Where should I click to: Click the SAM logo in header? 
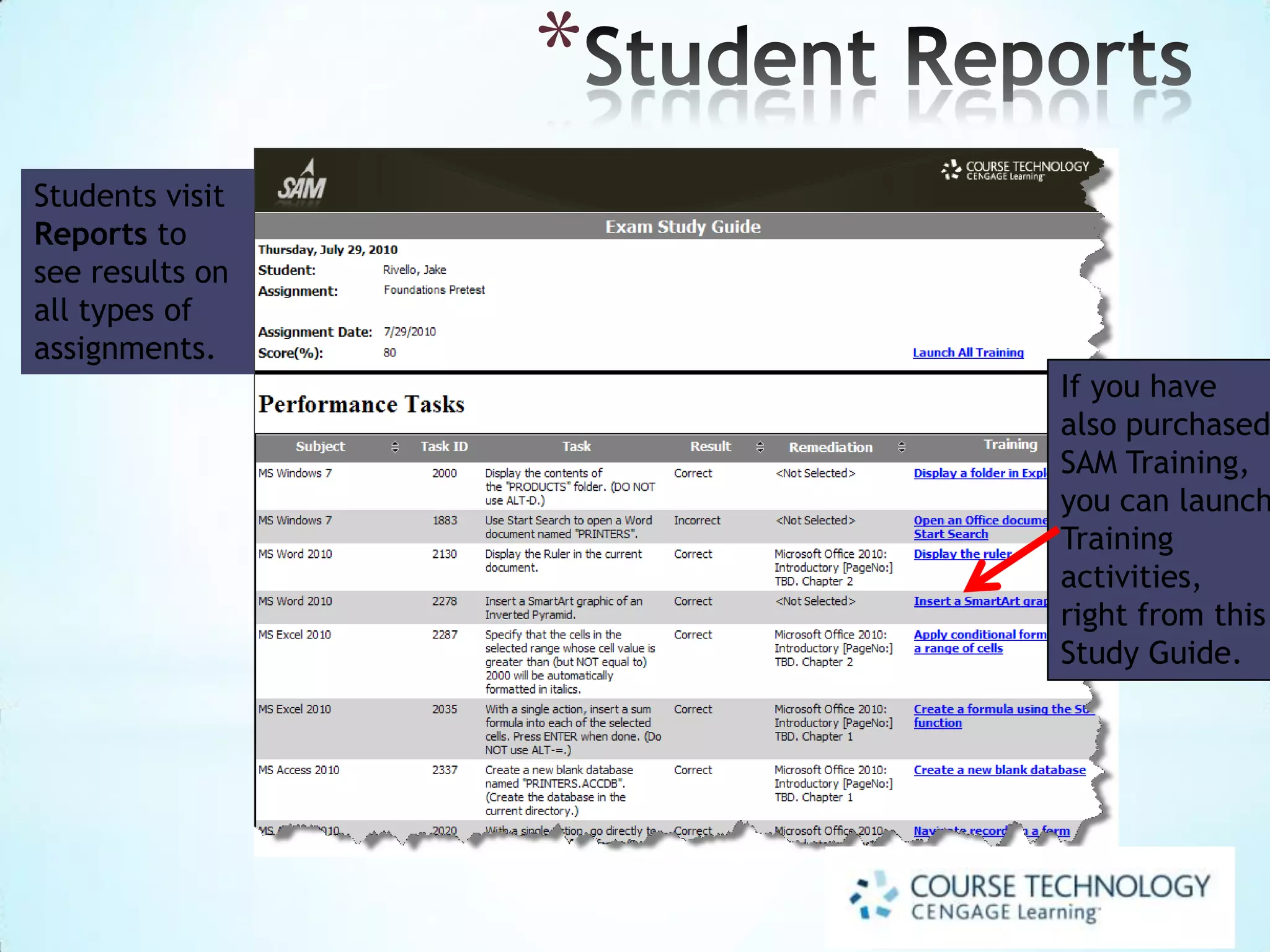pyautogui.click(x=301, y=182)
